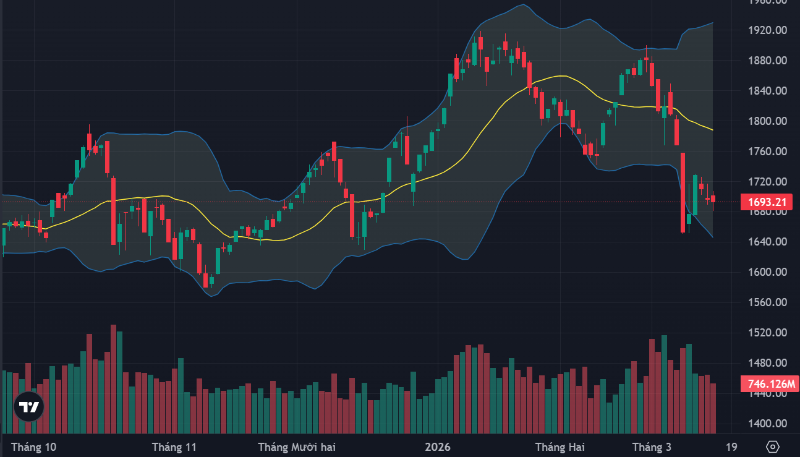Viewport: 800px width, 457px height.
Task: Click the 19 date marker on time axis
Action: pos(732,446)
